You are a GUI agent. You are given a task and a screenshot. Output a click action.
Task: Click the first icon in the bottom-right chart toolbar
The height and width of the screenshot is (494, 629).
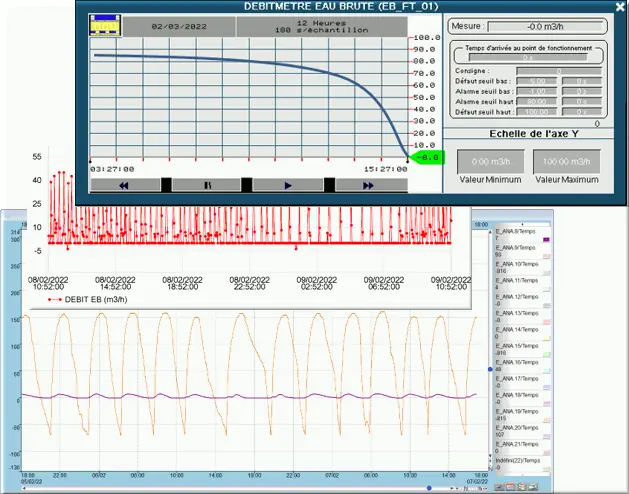(499, 487)
